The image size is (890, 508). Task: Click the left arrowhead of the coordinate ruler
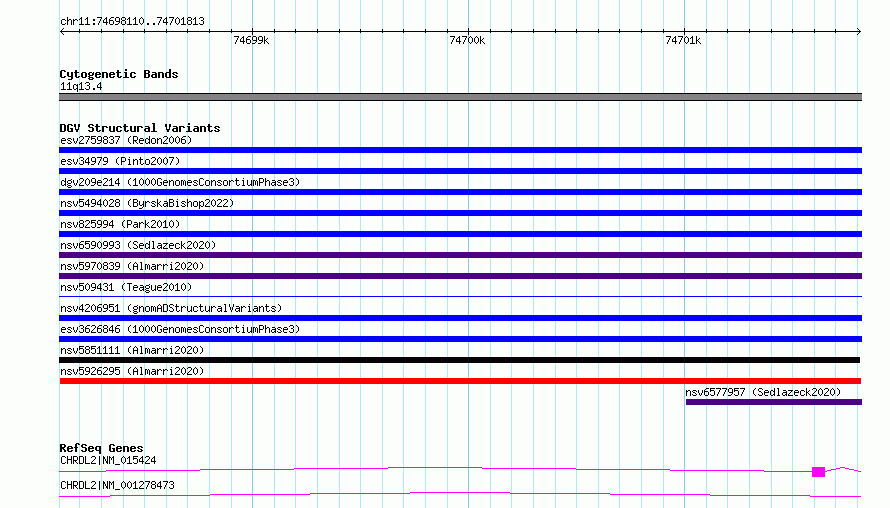pos(62,32)
